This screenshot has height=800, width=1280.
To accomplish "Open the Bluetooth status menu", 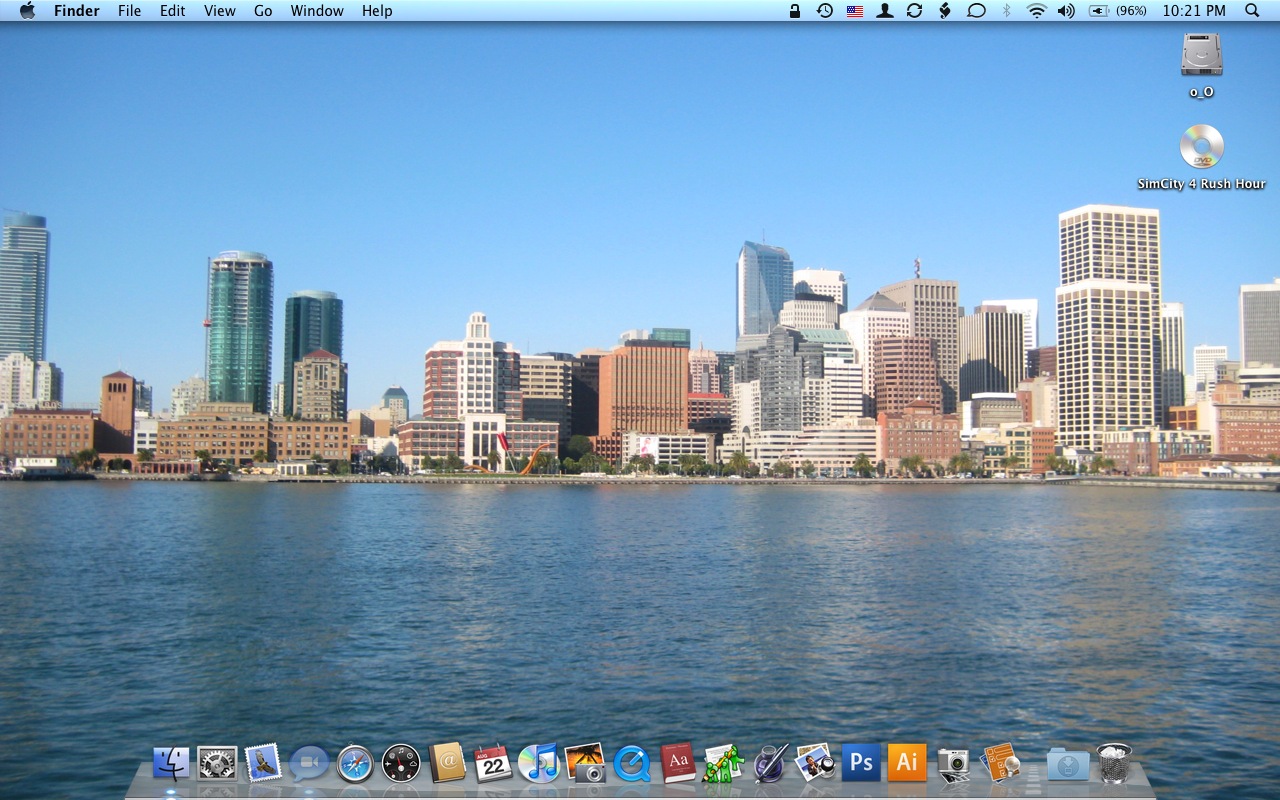I will click(x=1007, y=11).
